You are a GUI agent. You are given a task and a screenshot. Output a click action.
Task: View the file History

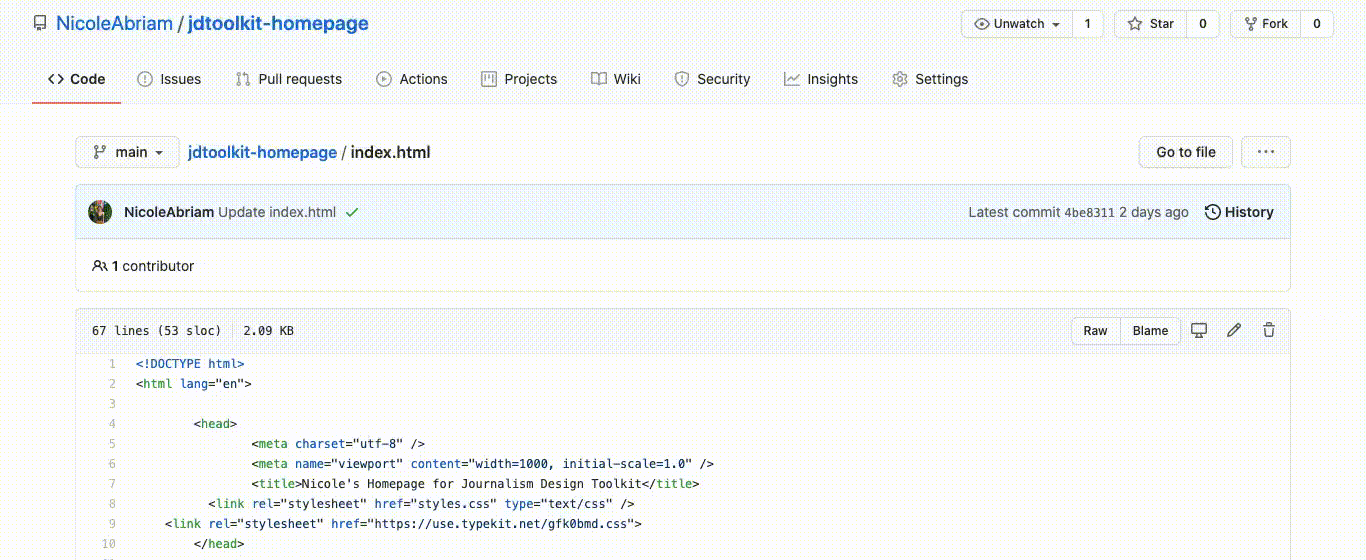click(1239, 212)
